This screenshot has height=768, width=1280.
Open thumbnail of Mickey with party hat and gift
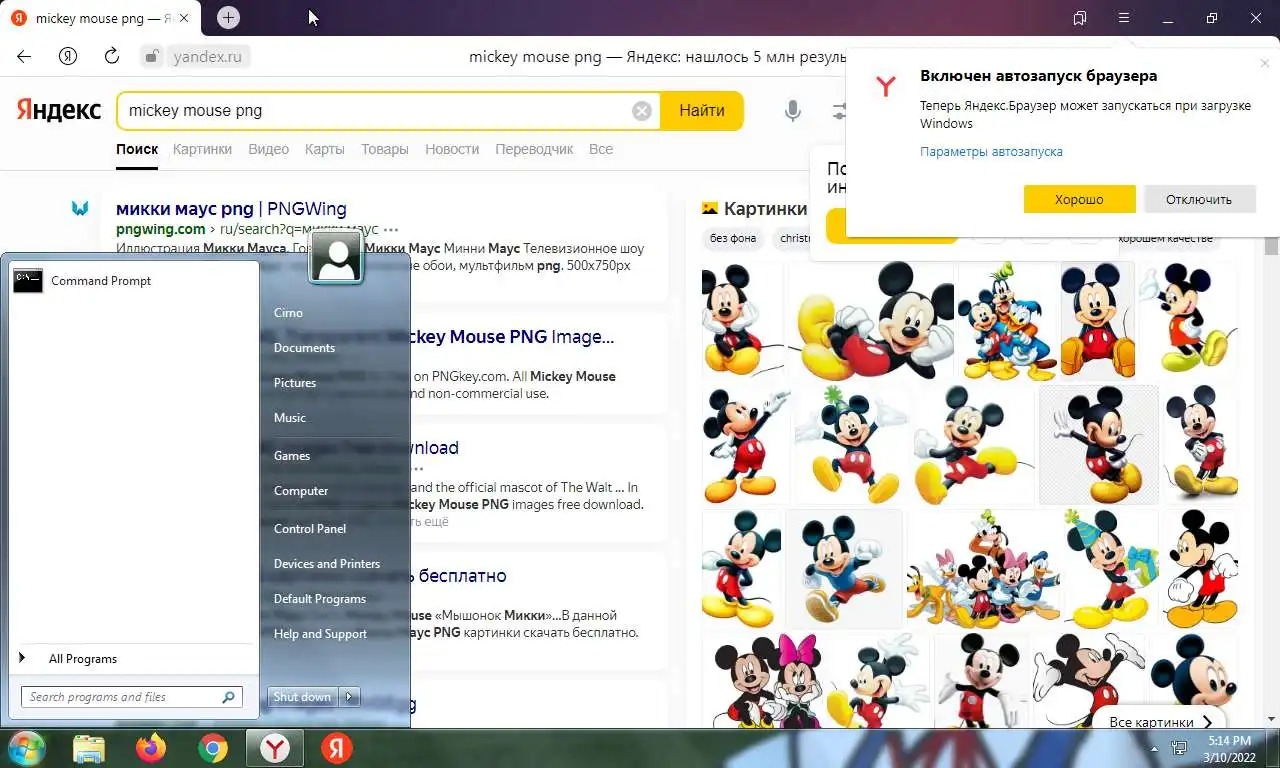[x=1110, y=568]
